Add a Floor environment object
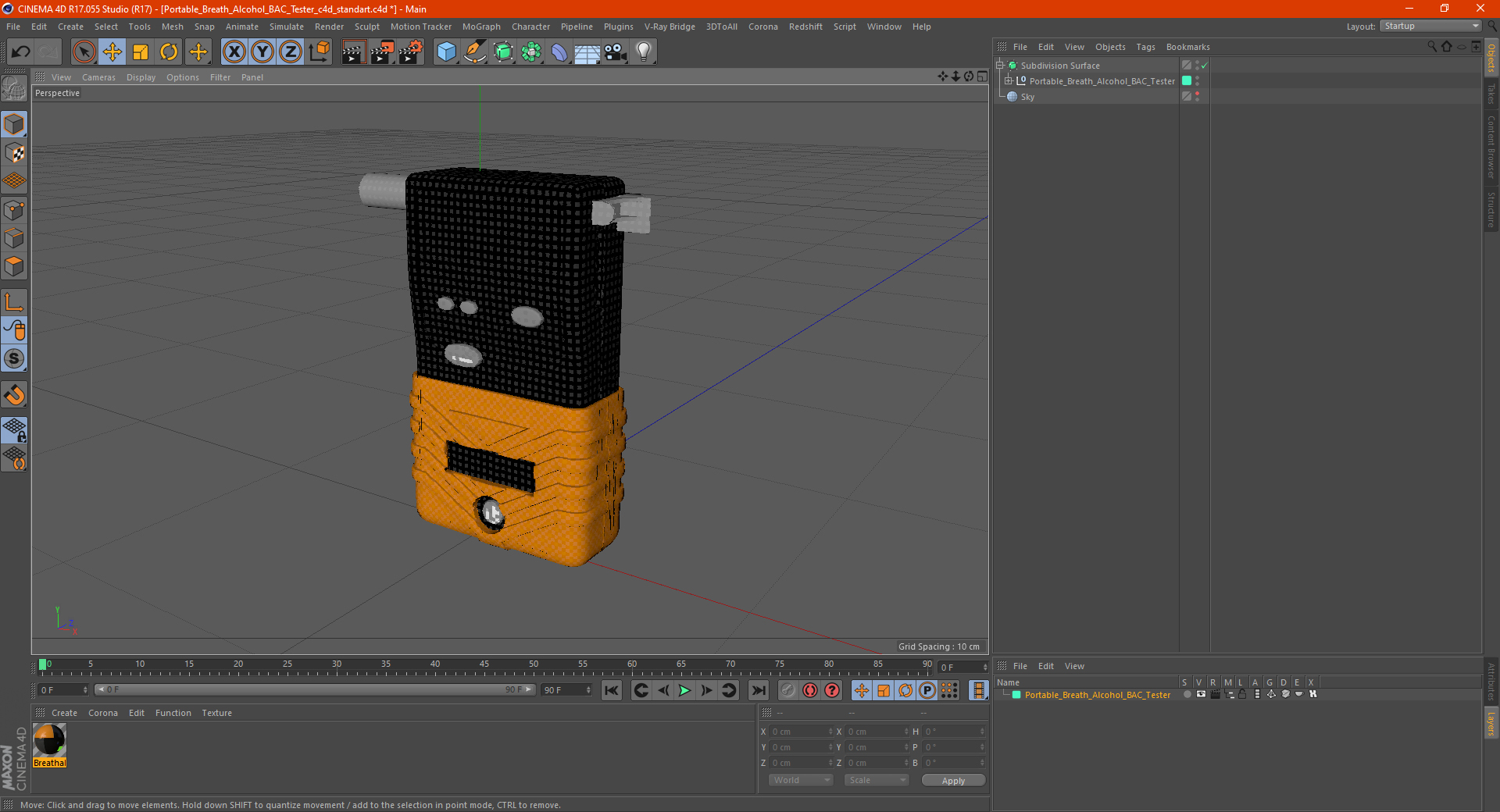 [x=587, y=52]
